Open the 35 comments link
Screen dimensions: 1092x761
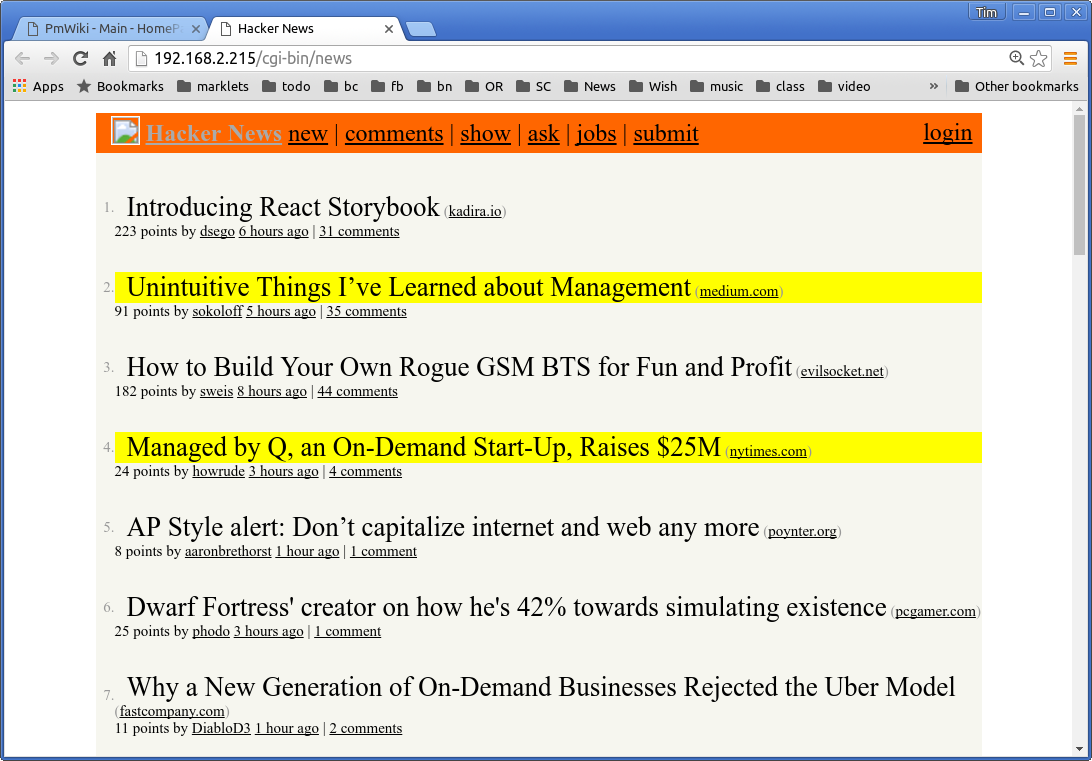tap(366, 311)
